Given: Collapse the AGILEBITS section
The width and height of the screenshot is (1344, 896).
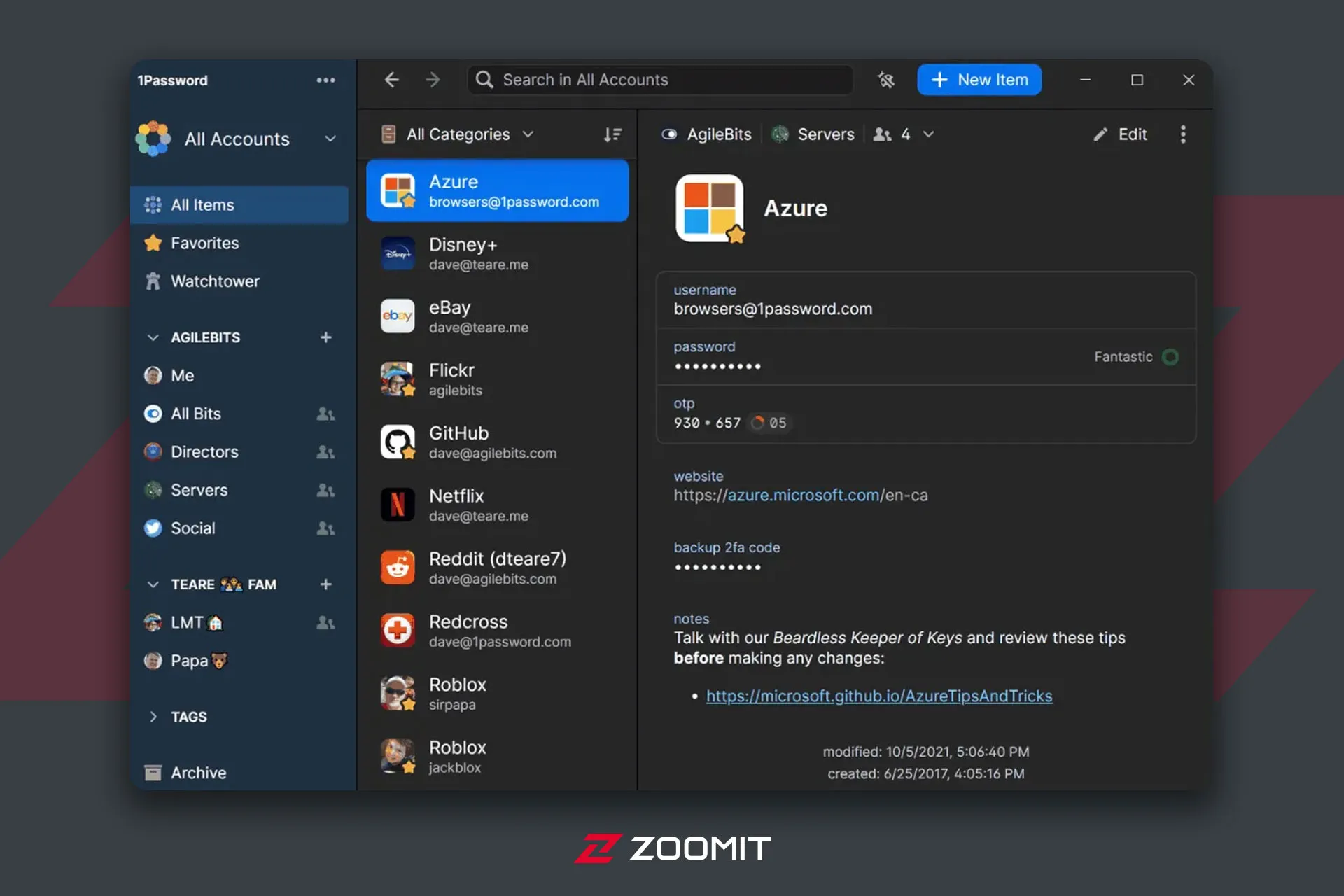Looking at the screenshot, I should coord(153,337).
